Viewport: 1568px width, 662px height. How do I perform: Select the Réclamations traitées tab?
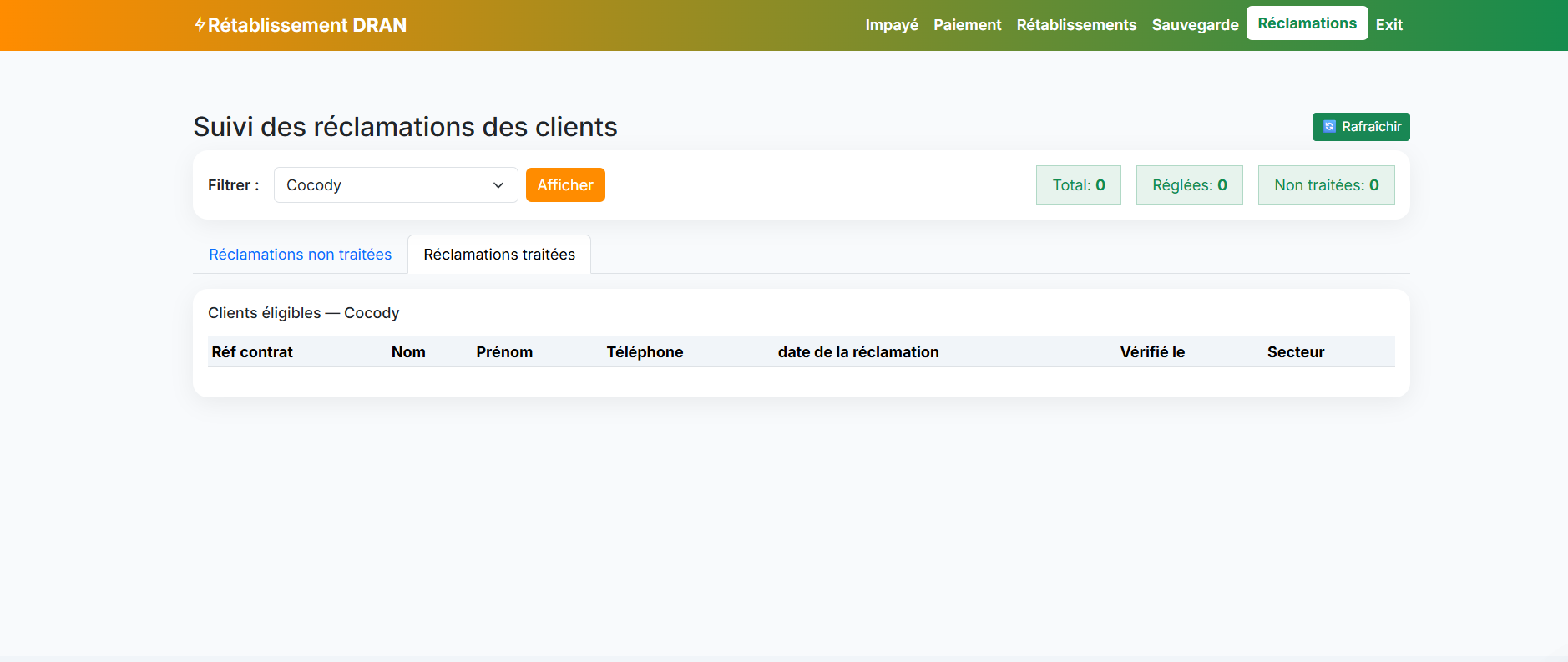coord(499,255)
